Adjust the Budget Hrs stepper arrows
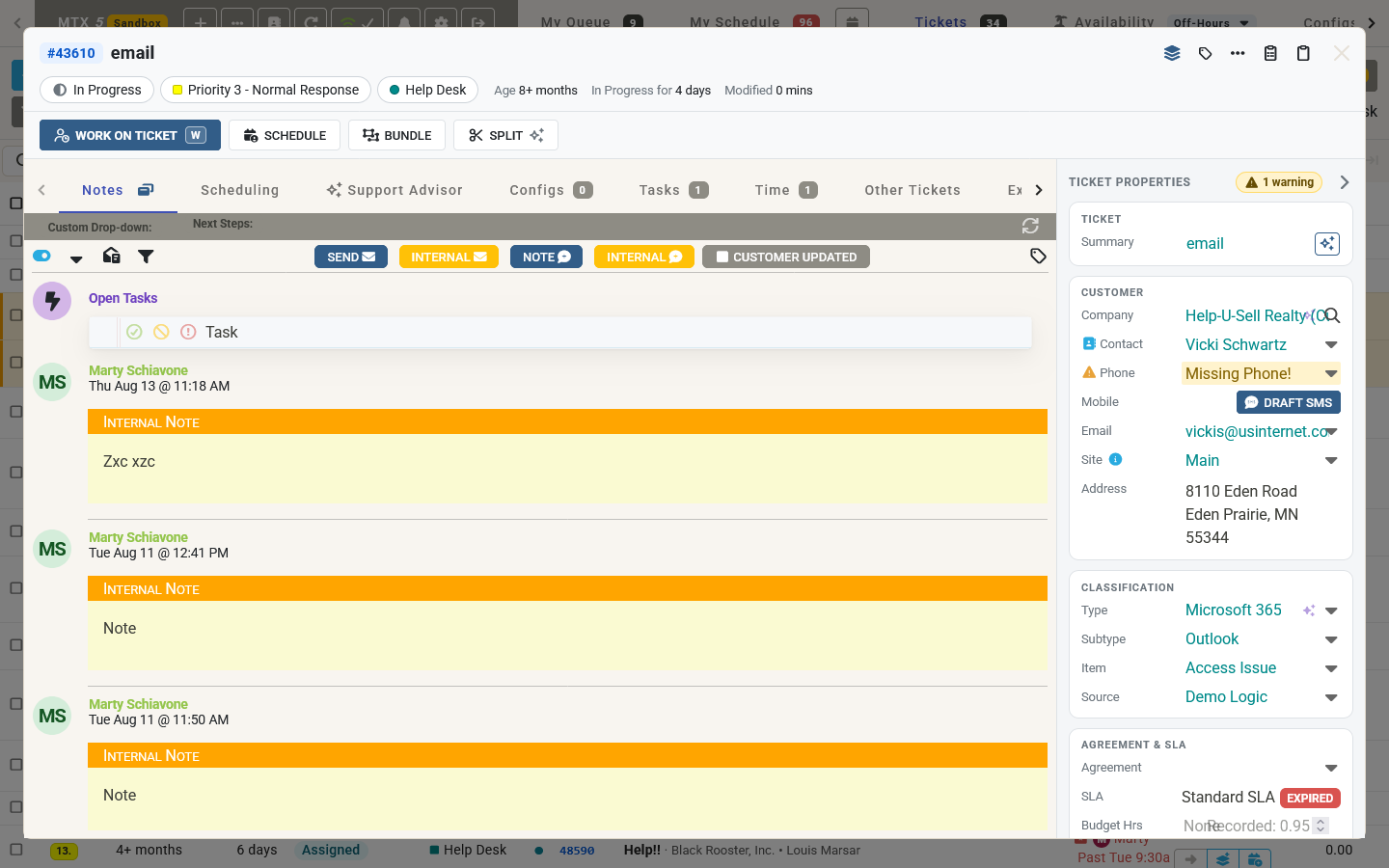Image resolution: width=1389 pixels, height=868 pixels. [x=1321, y=826]
